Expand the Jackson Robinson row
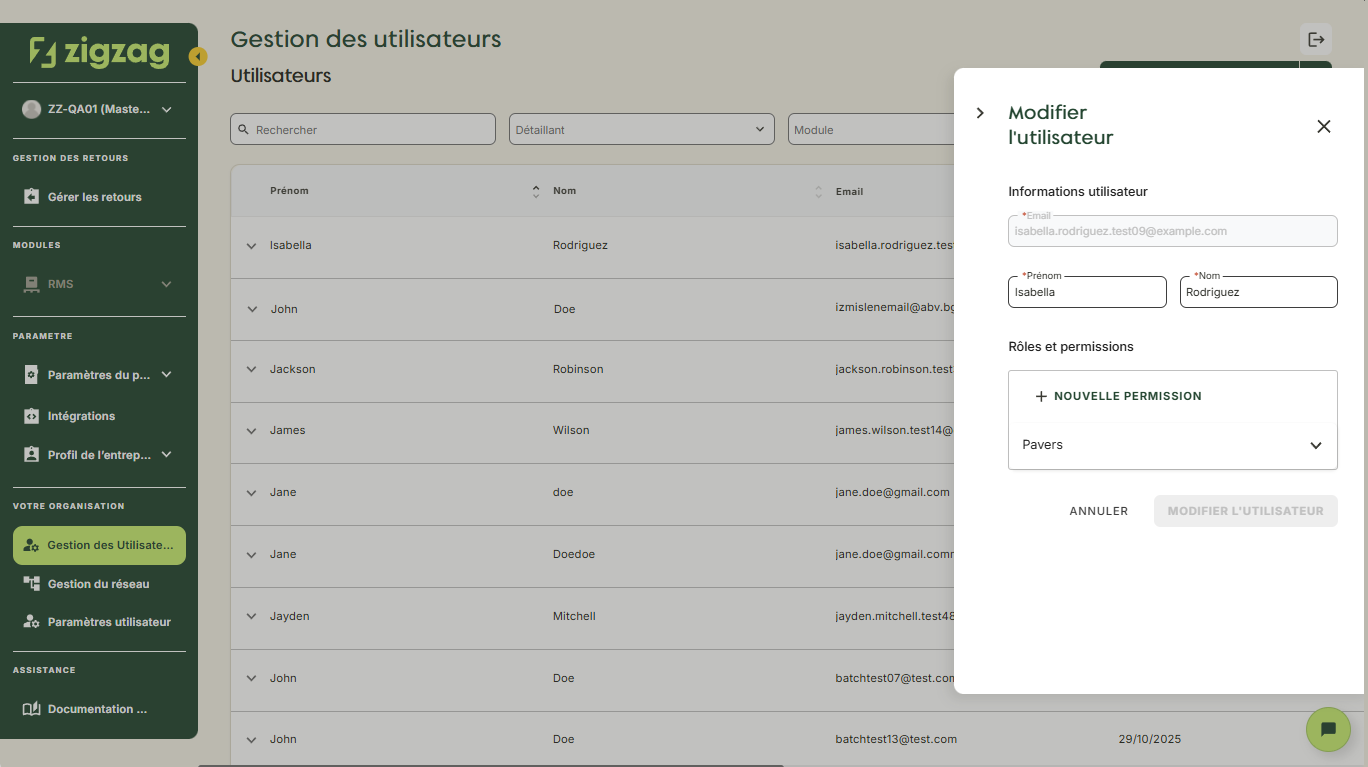 [252, 369]
